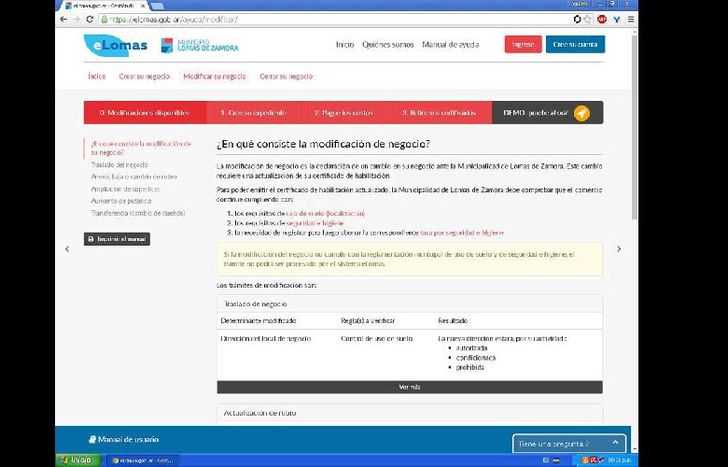Image resolution: width=728 pixels, height=467 pixels.
Task: Open the 'tasa por seguridad e higiene' link
Action: click(462, 232)
